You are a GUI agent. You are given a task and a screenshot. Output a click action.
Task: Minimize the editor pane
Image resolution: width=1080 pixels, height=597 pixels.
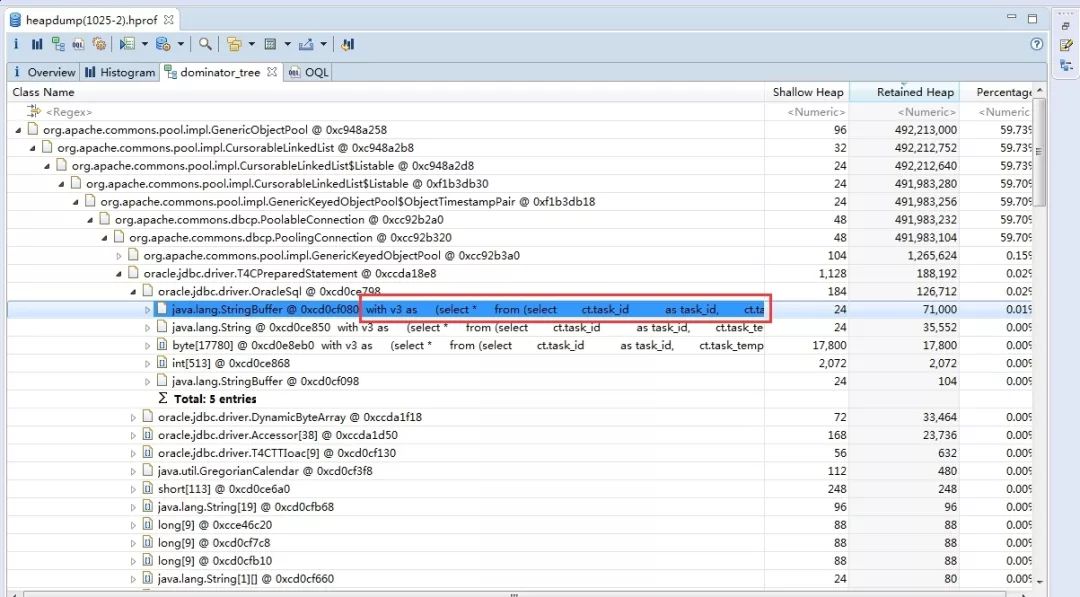[1011, 17]
